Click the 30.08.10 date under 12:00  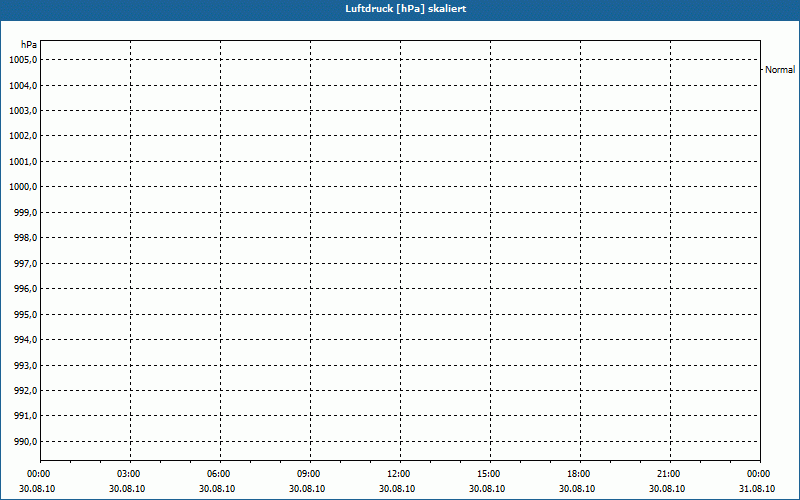(x=397, y=489)
